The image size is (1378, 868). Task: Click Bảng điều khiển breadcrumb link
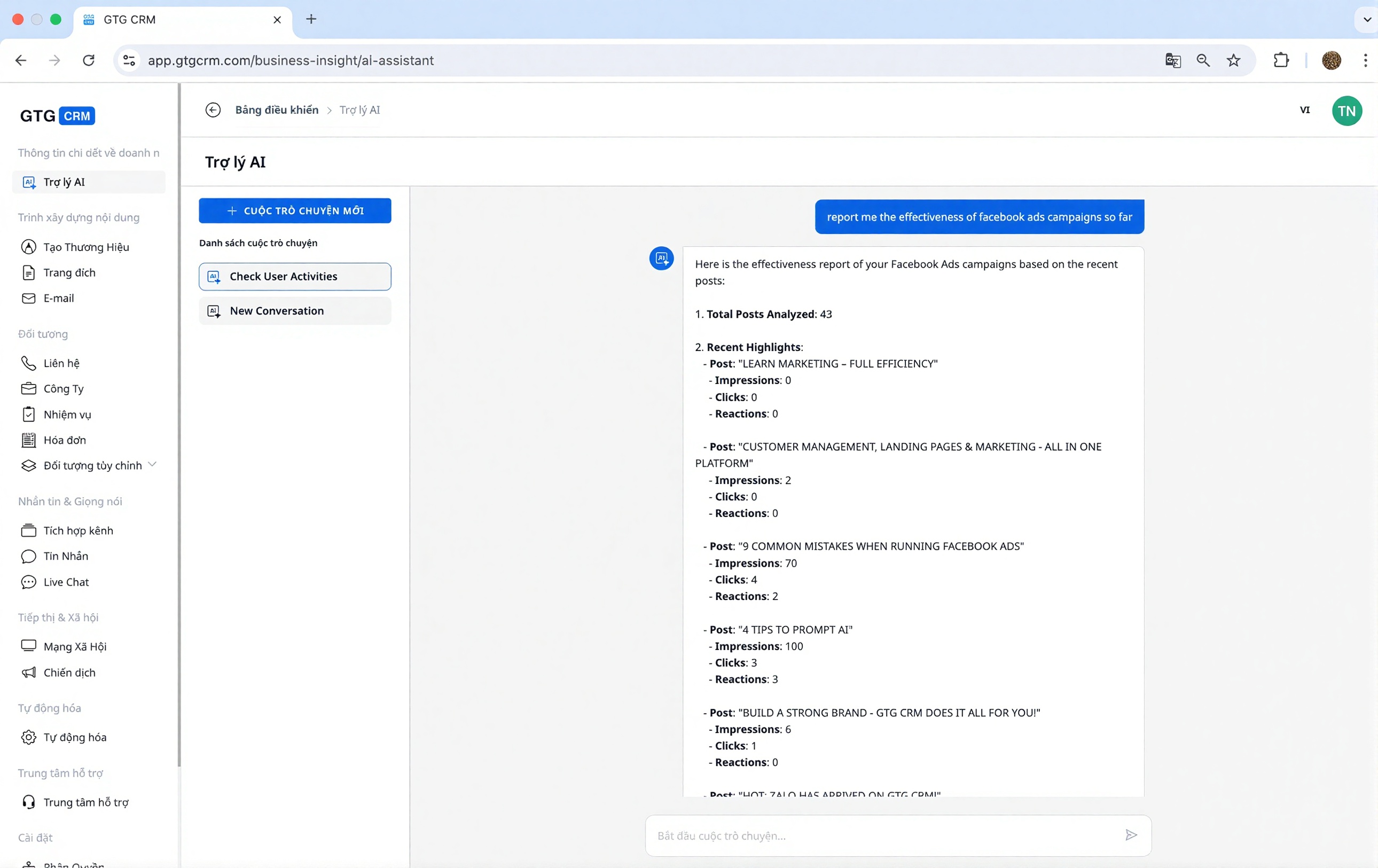point(277,110)
